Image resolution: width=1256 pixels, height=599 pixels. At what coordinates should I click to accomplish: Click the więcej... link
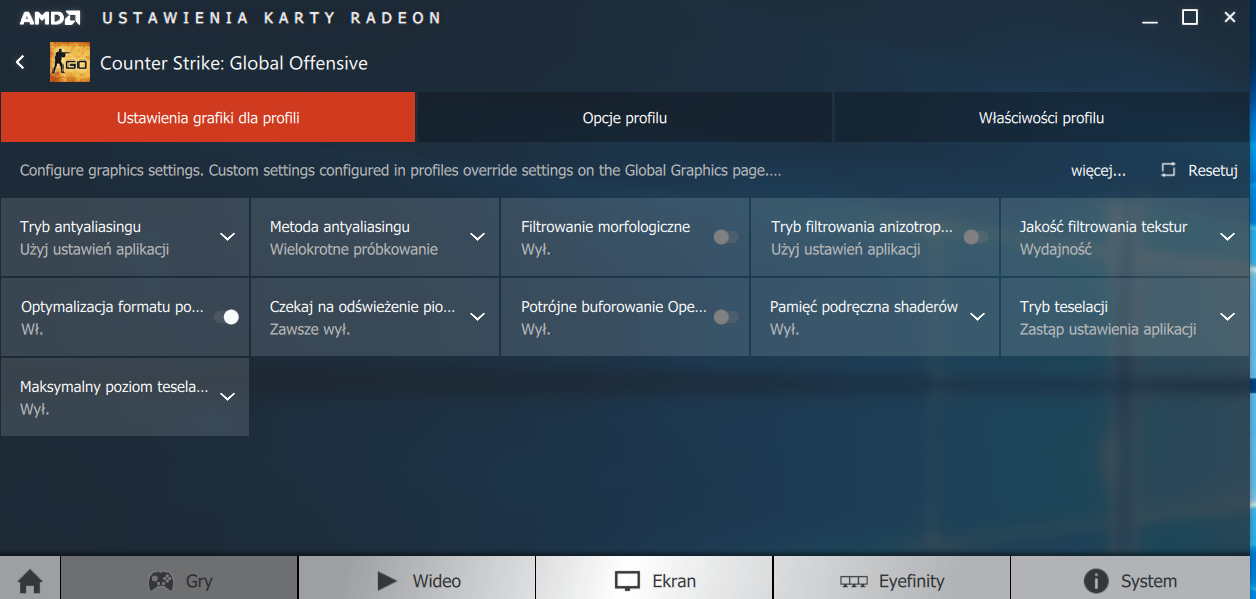point(1097,170)
